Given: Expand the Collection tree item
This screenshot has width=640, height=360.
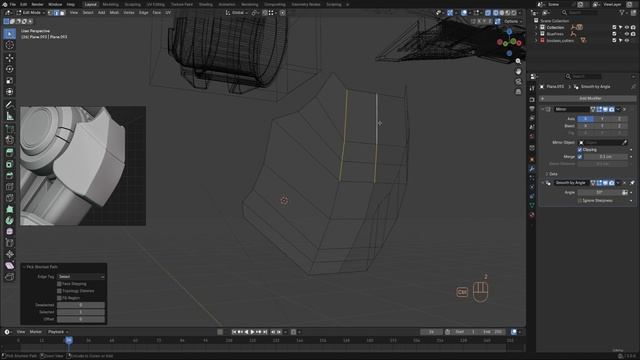Looking at the screenshot, I should tap(536, 27).
